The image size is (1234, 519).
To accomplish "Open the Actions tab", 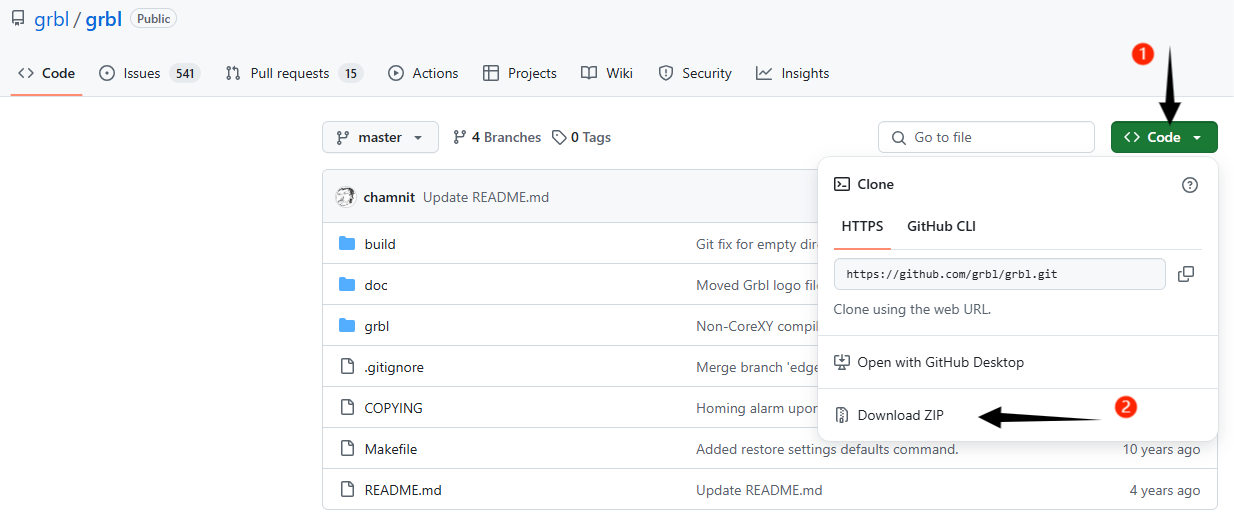I will click(x=423, y=73).
